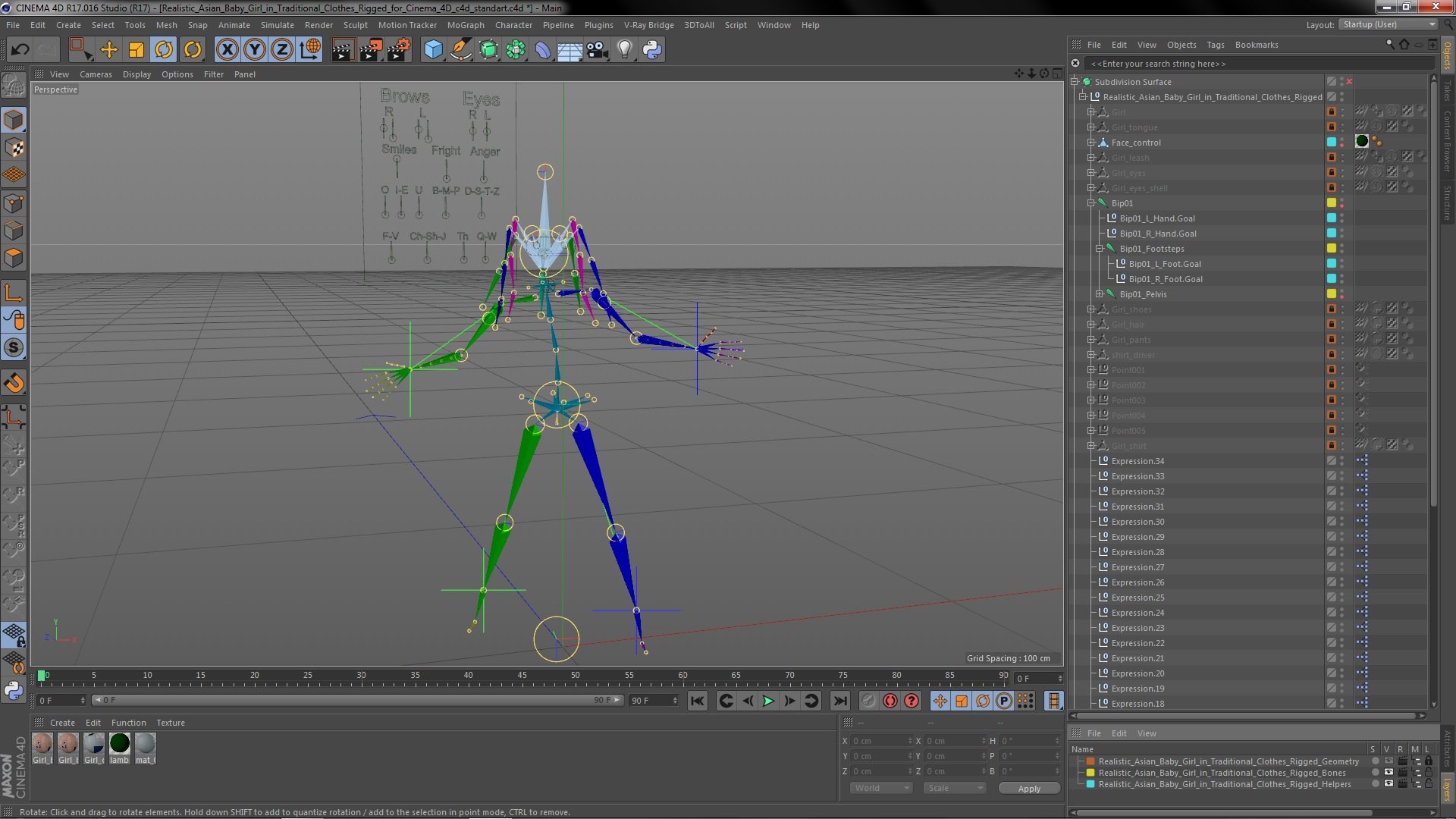Open the Tags menu in Object Manager
The height and width of the screenshot is (819, 1456).
(1216, 45)
